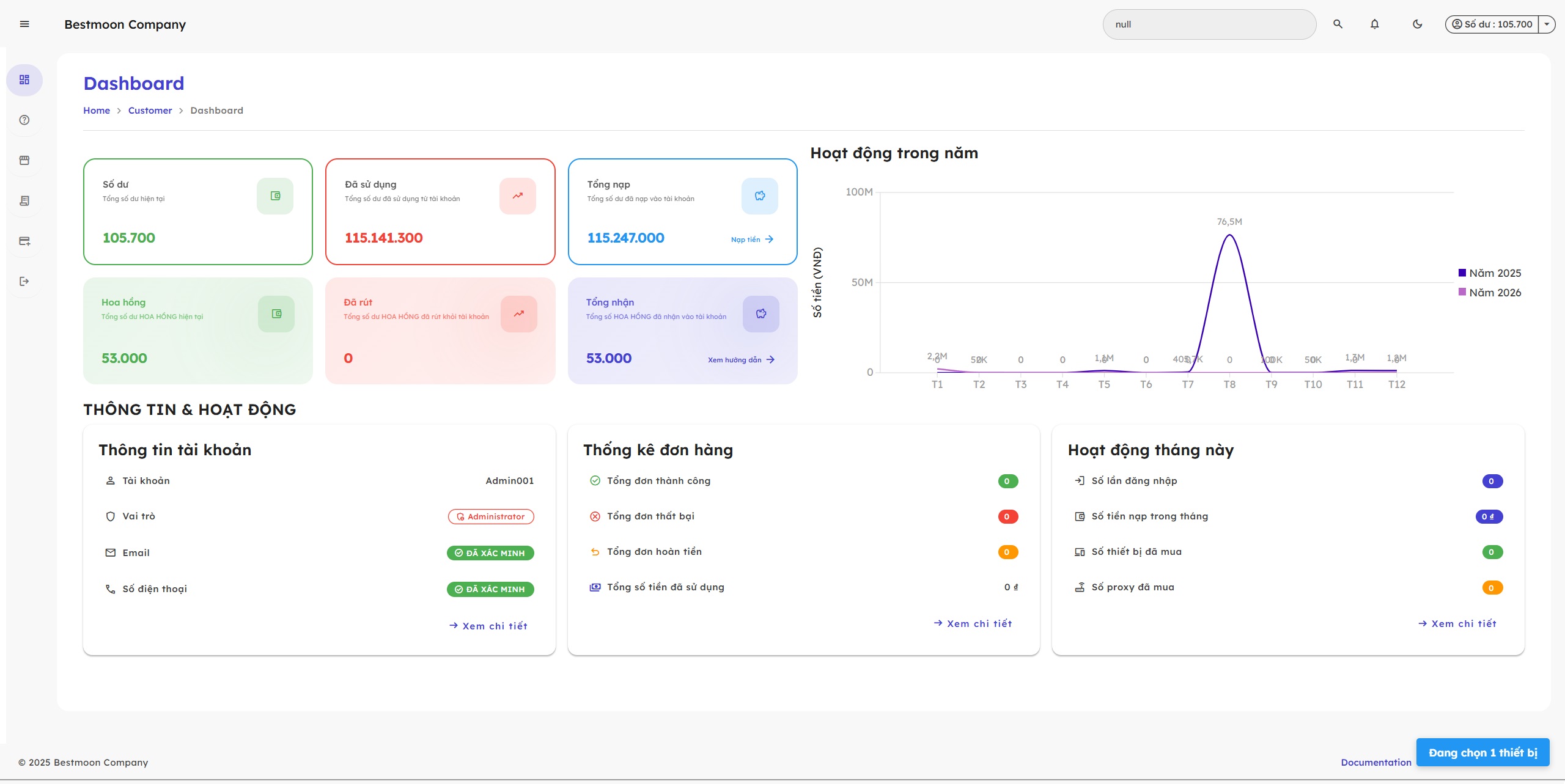Open the help question mark sidebar icon

tap(24, 120)
